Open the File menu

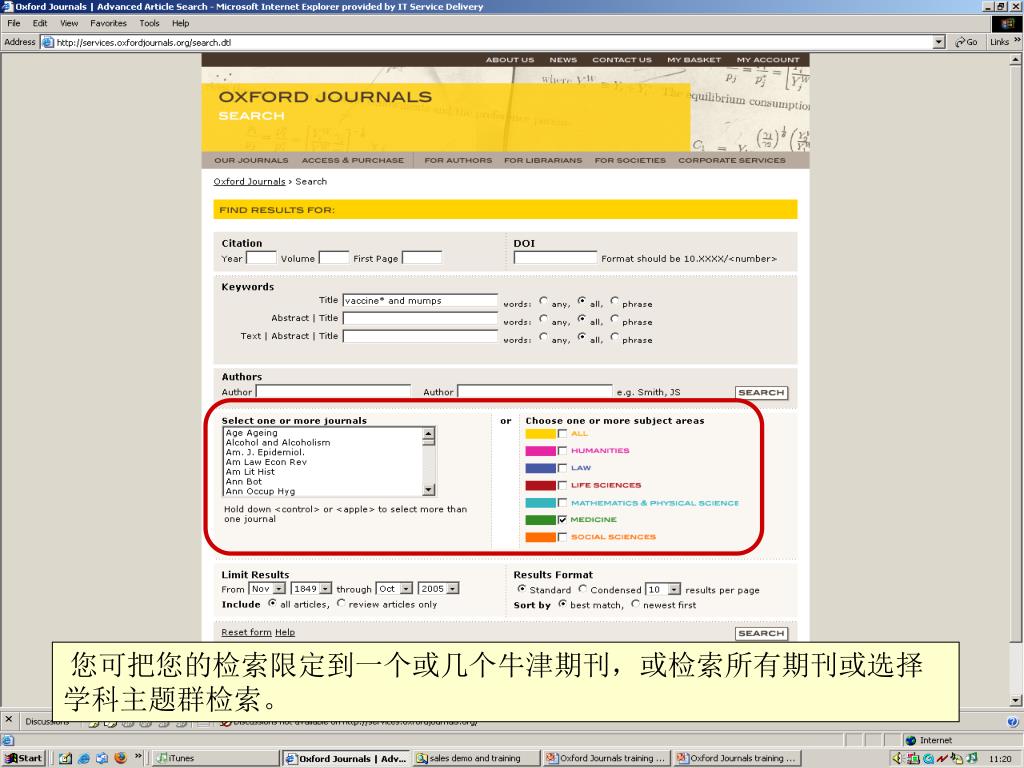(x=14, y=23)
